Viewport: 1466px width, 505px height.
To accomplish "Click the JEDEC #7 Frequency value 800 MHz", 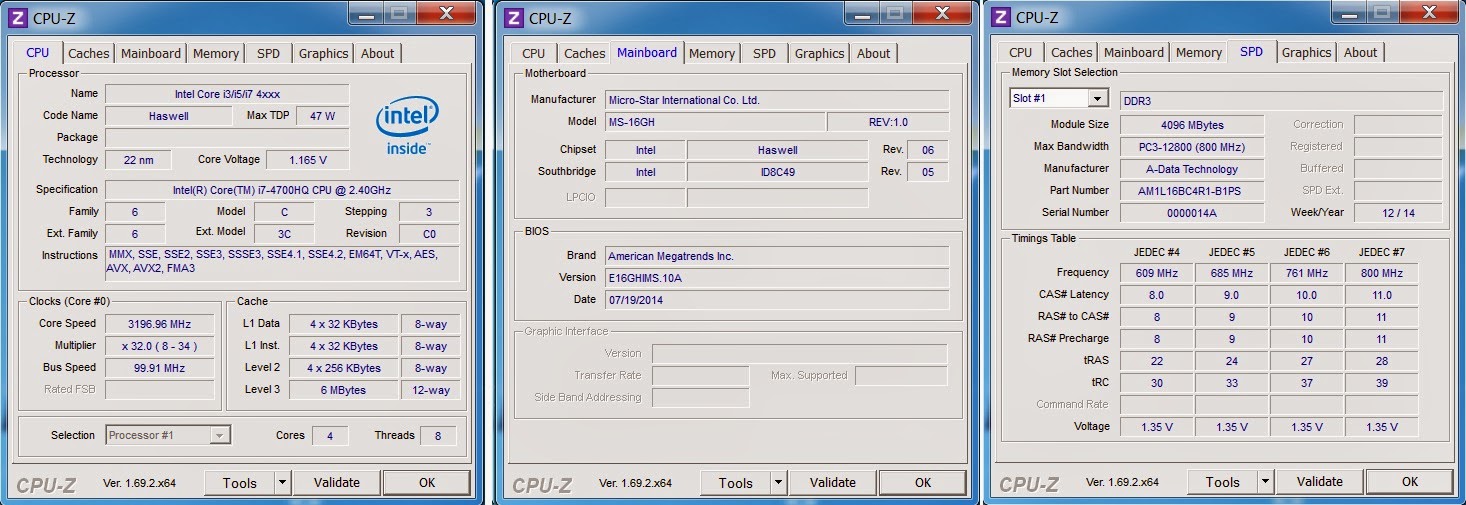I will 1381,273.
